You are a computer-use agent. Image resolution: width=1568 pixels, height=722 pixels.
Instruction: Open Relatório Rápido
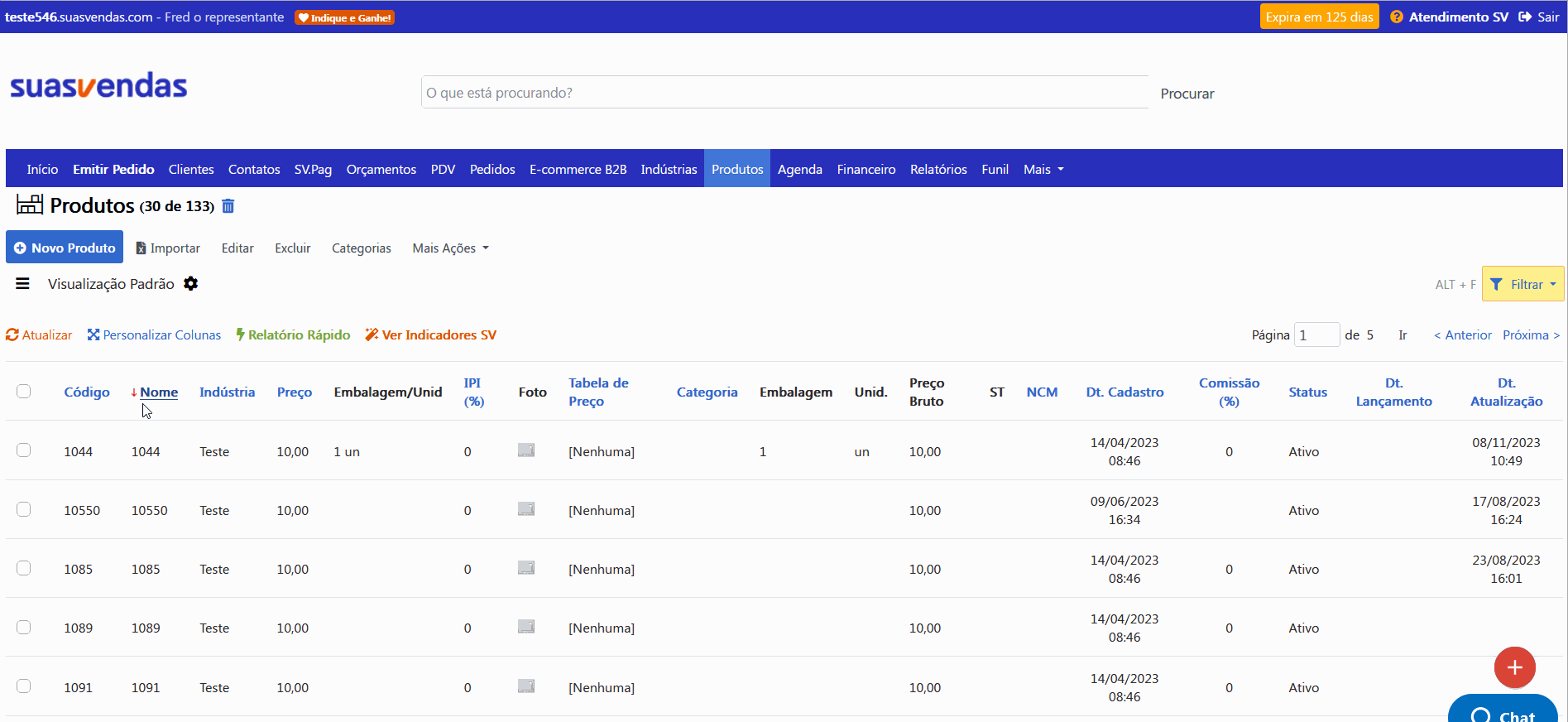pyautogui.click(x=293, y=335)
